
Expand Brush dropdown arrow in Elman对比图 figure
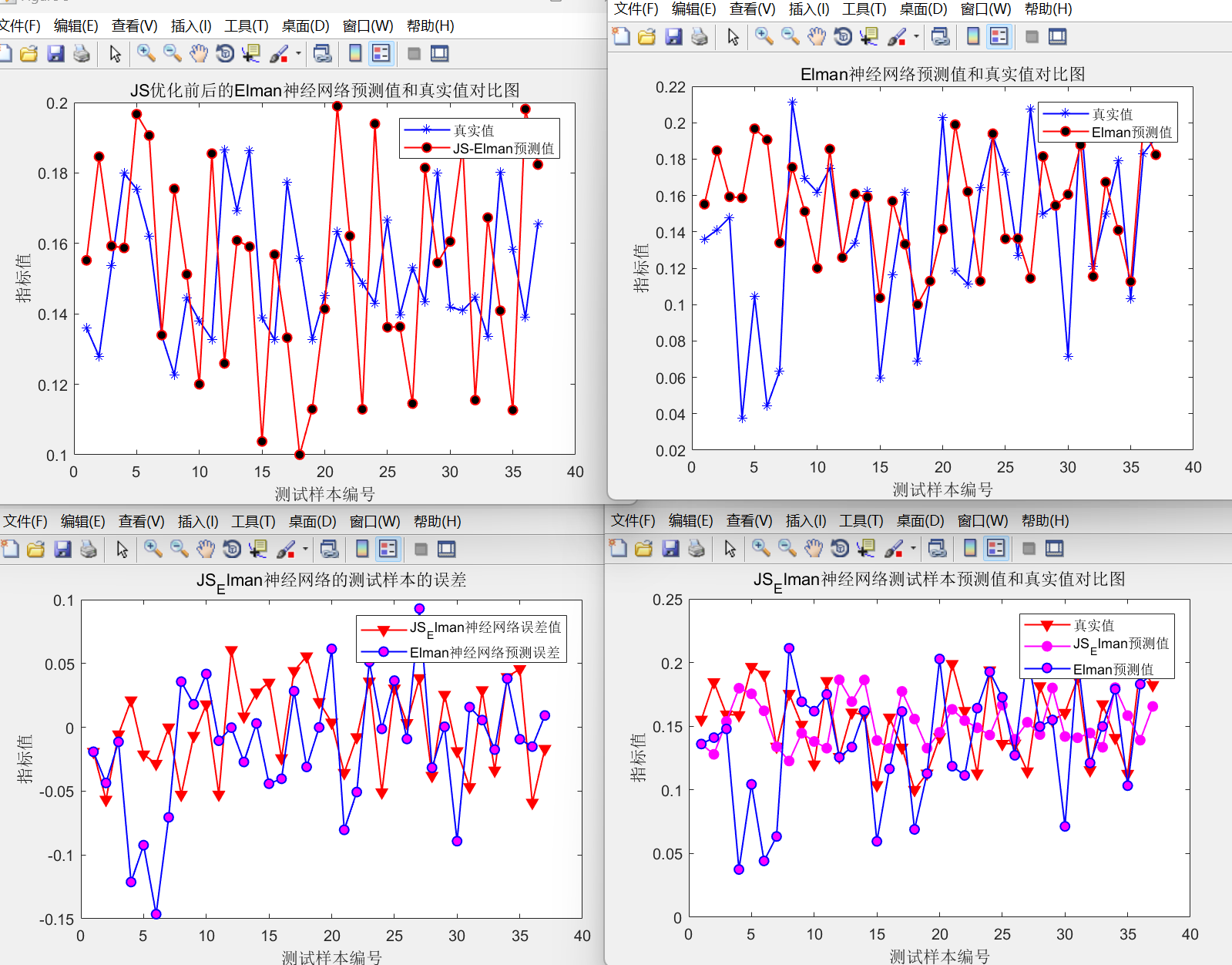pyautogui.click(x=916, y=36)
